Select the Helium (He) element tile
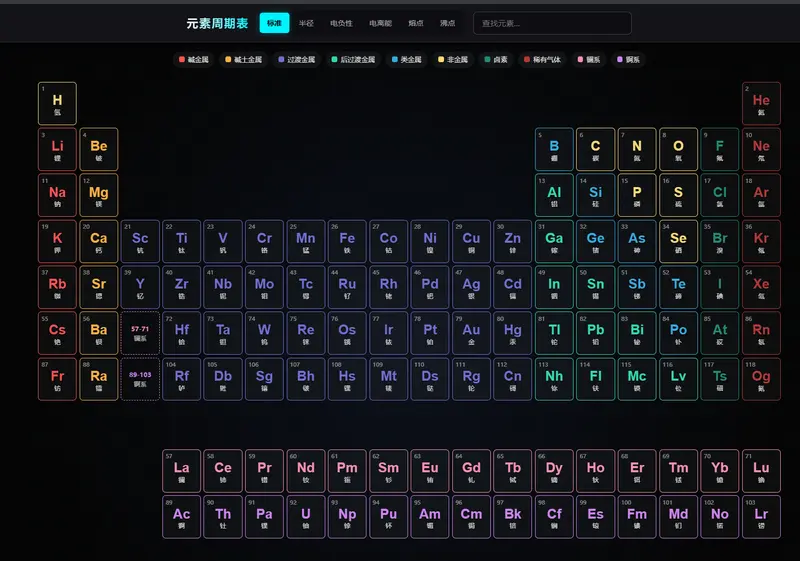The width and height of the screenshot is (800, 561). [x=761, y=103]
